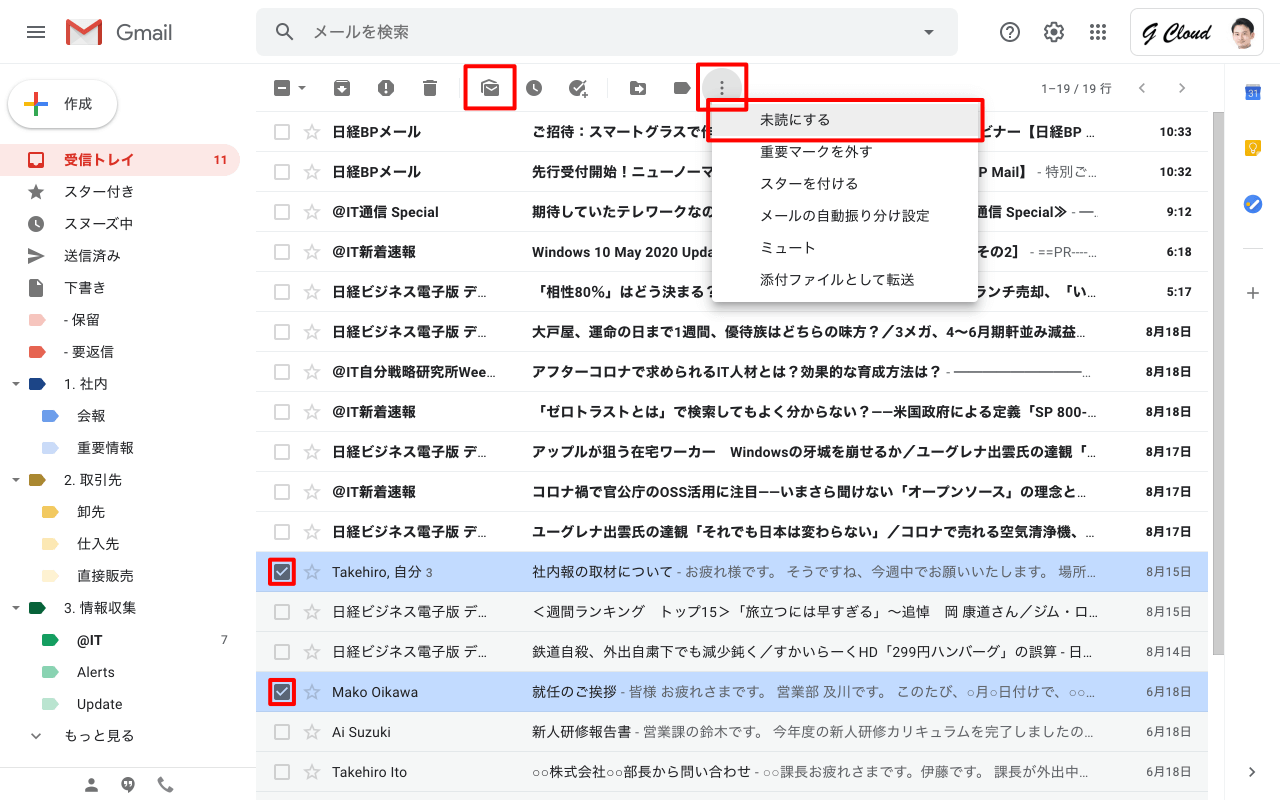
Task: Click the G Cloud account avatar
Action: 1243,32
